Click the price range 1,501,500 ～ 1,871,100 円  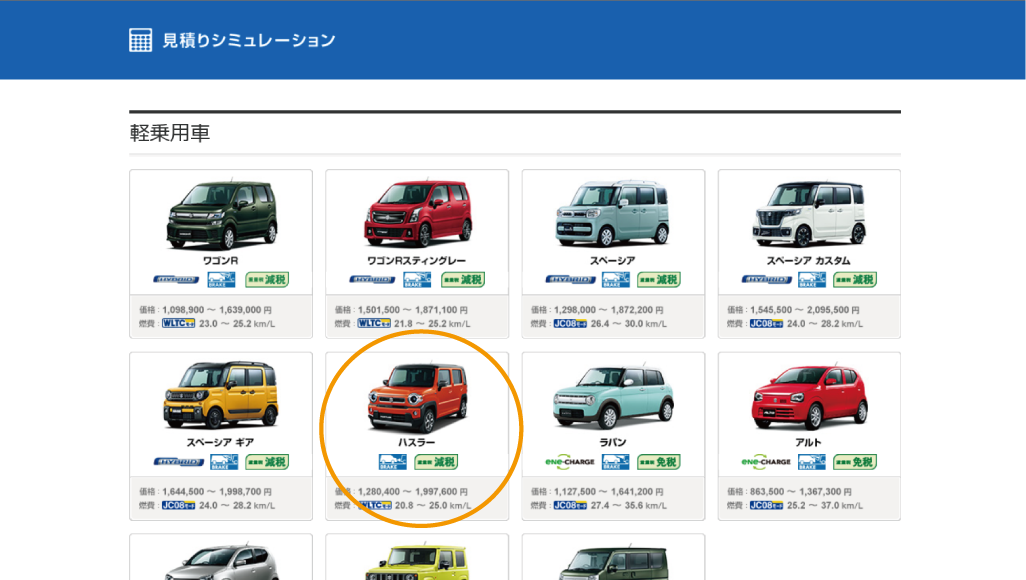coord(413,310)
